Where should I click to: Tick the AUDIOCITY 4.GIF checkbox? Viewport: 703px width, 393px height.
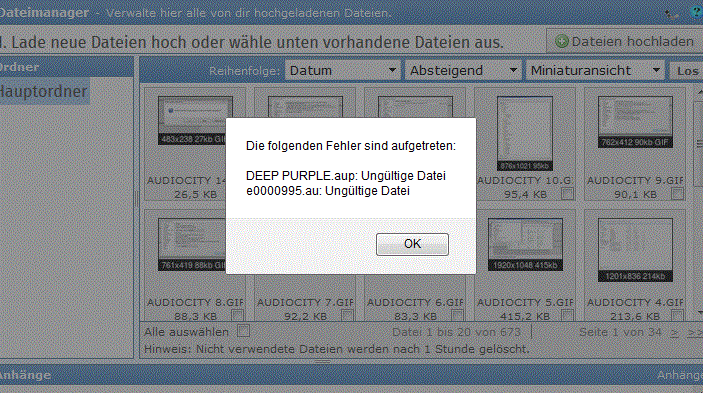[x=677, y=315]
